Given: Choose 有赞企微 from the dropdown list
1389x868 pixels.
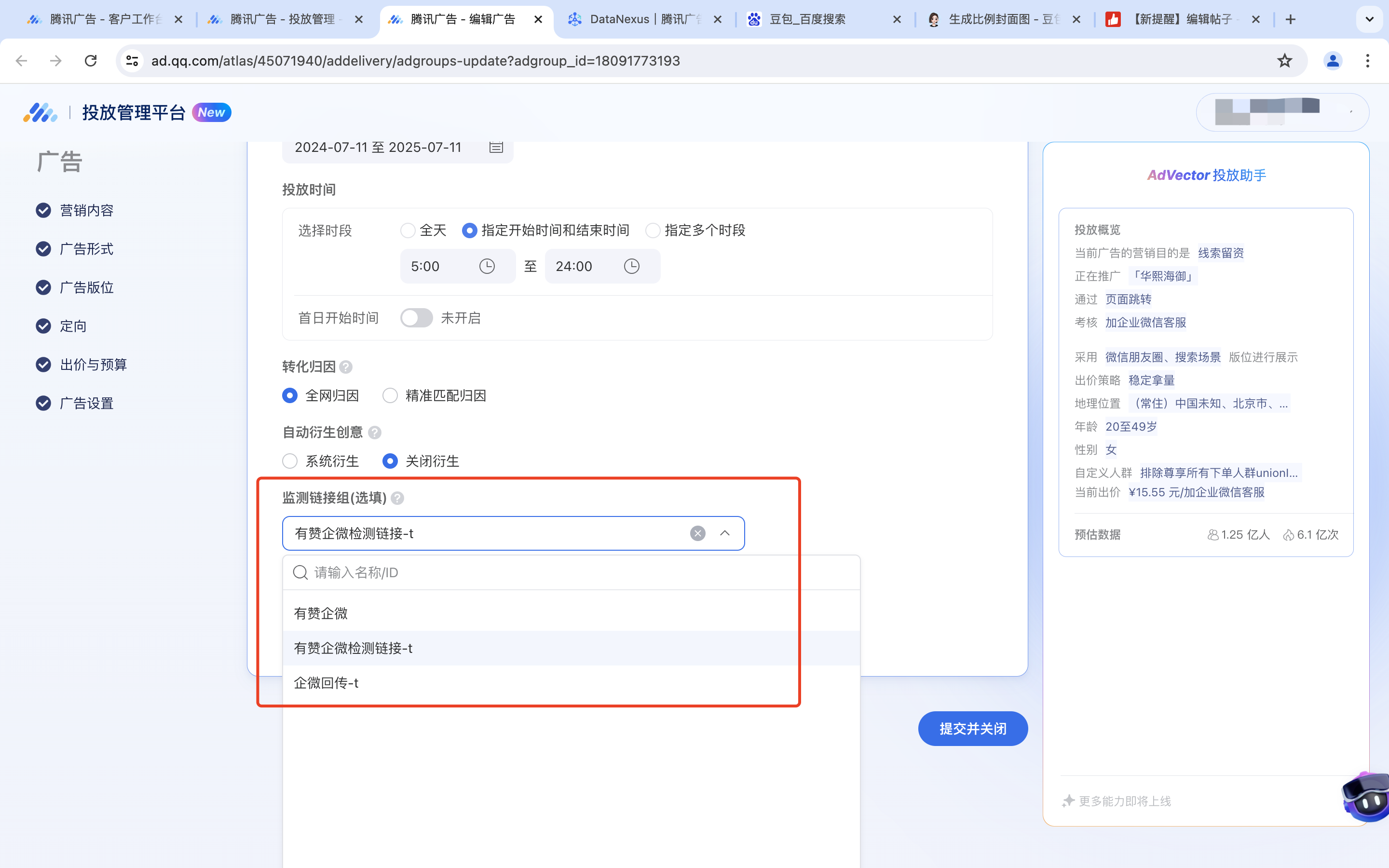Looking at the screenshot, I should (x=571, y=613).
